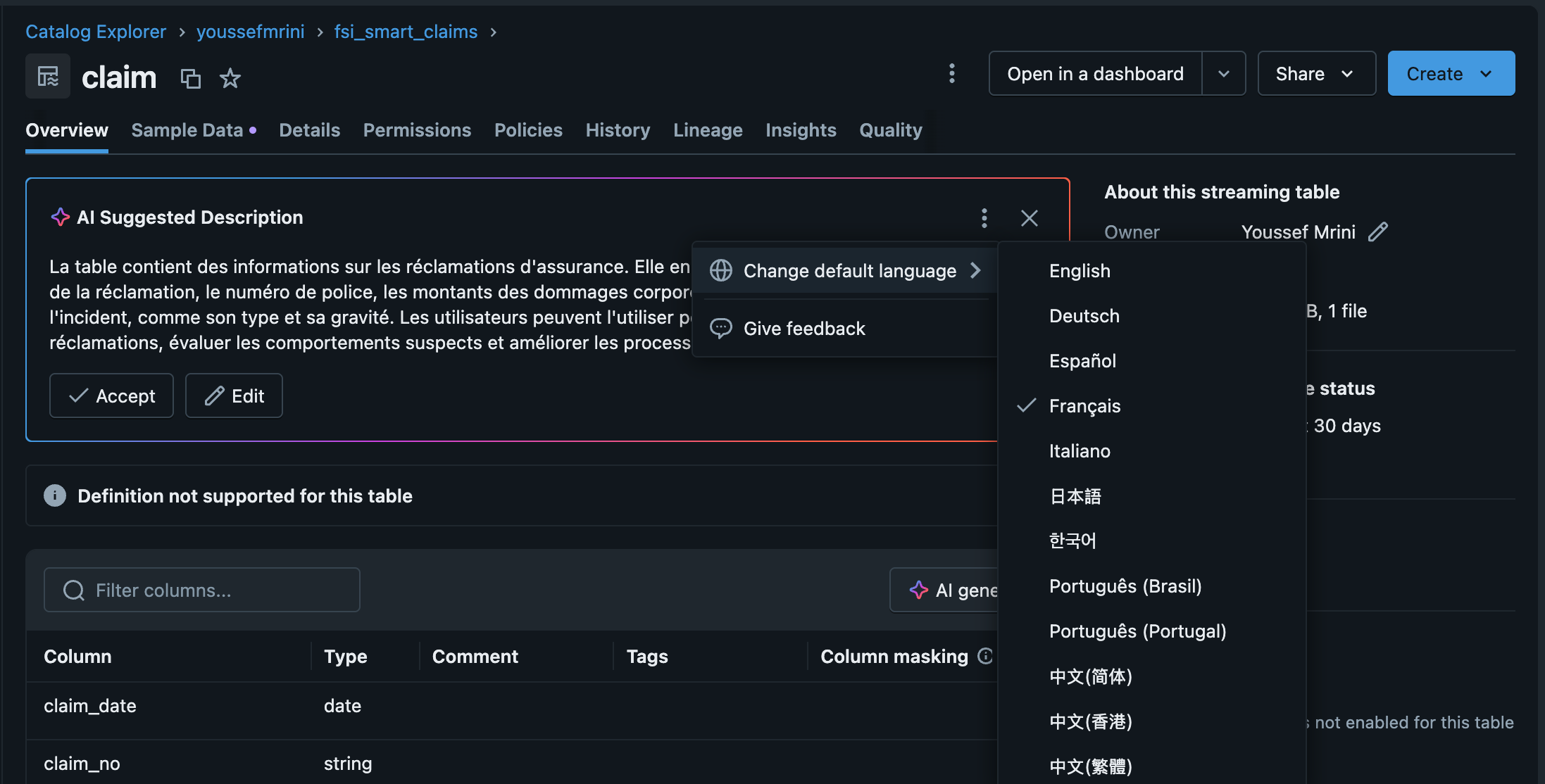Go to Catalog Explorer breadcrumb
This screenshot has height=784, width=1545.
96,32
